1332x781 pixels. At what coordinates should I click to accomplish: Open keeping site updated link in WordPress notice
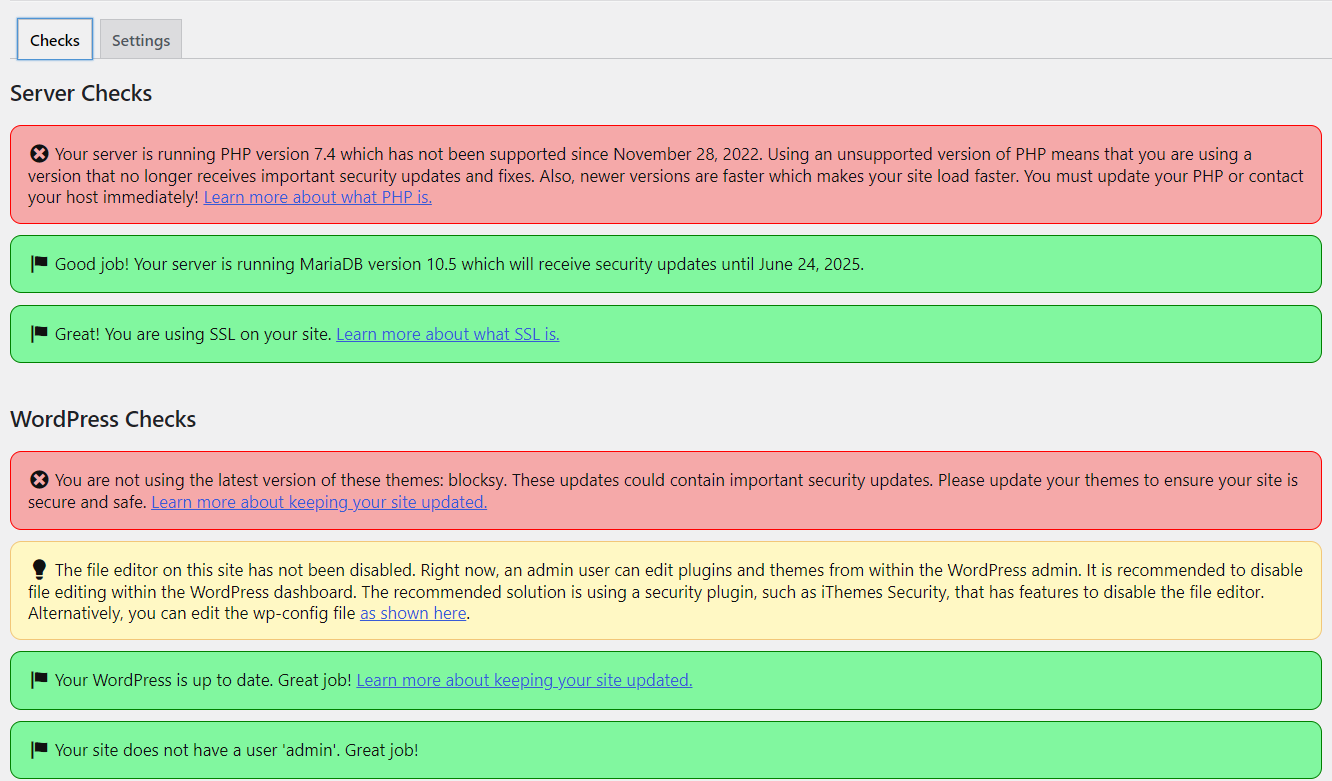coord(524,680)
